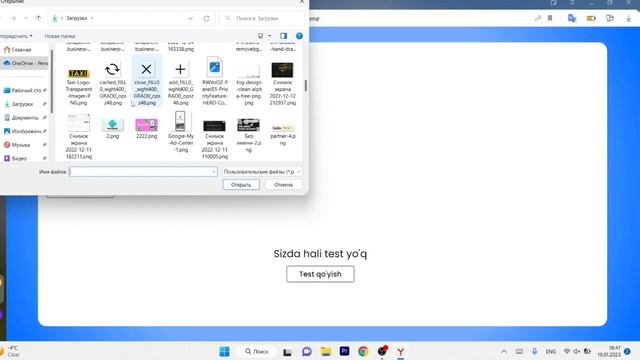Open the Taxi-Logo-Transparent-Images png file

click(x=78, y=86)
